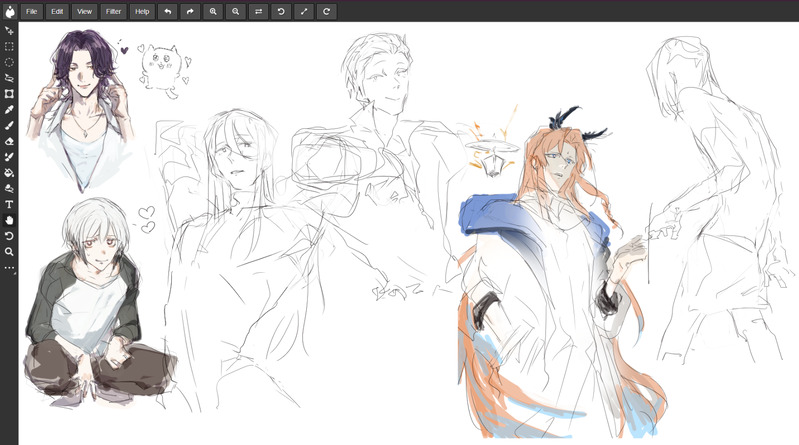The width and height of the screenshot is (799, 445).
Task: Open the View menu
Action: [x=85, y=11]
